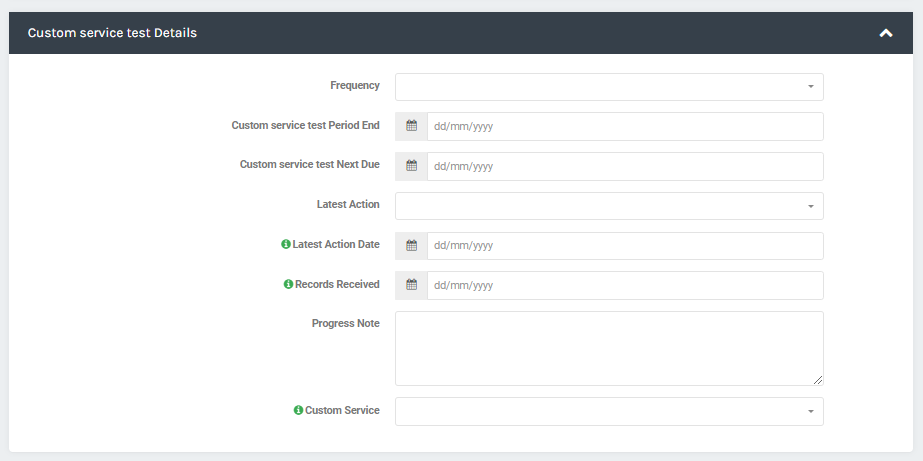
Task: Click inside the Progress Note text area
Action: click(609, 349)
